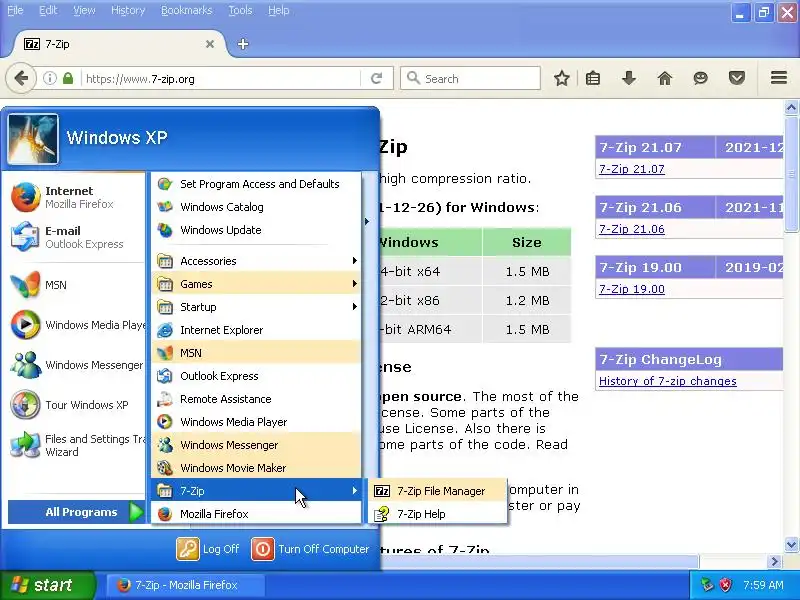Open Mozilla Firefox in All Programs list

click(x=256, y=514)
